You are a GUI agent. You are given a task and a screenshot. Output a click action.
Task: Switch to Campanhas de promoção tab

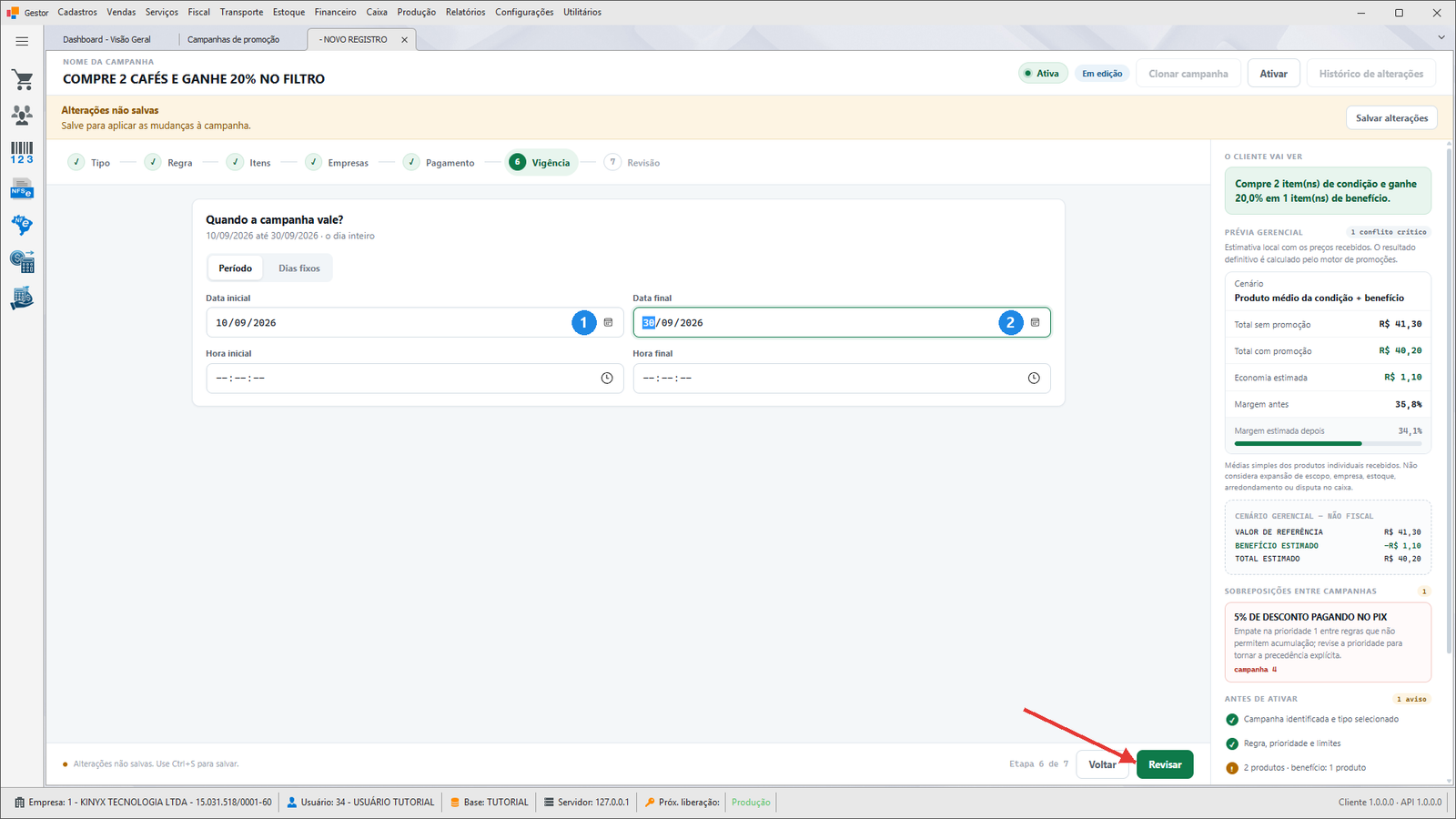[x=234, y=39]
